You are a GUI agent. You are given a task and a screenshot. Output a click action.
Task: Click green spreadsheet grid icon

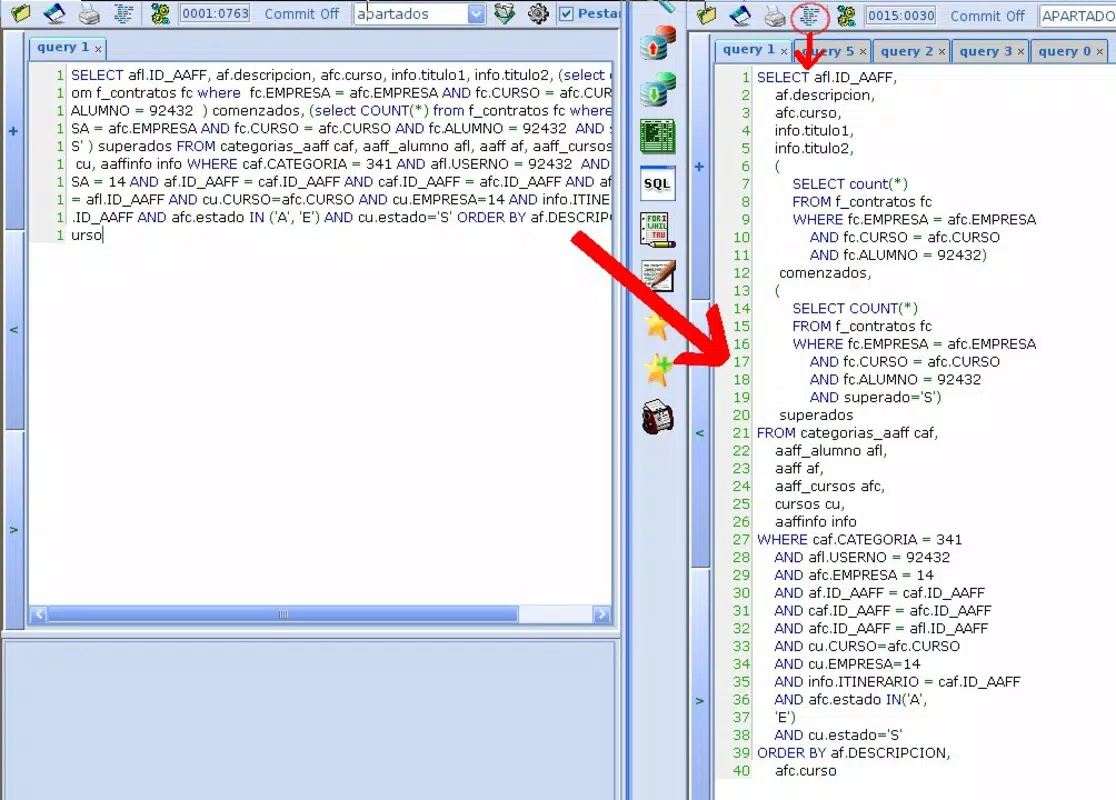658,137
